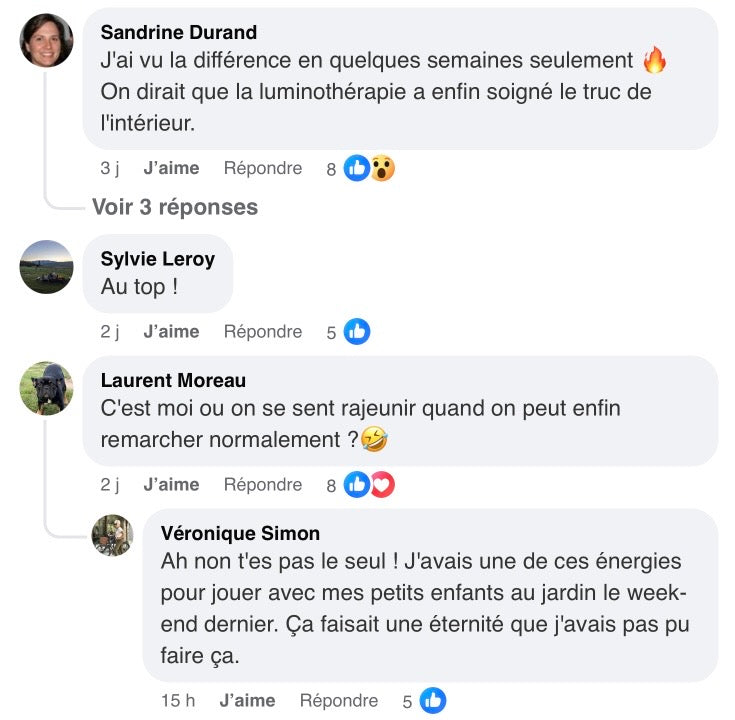Screen dimensions: 735x720
Task: Click Répondre under Sylvie Leroy's comment
Action: (x=262, y=331)
